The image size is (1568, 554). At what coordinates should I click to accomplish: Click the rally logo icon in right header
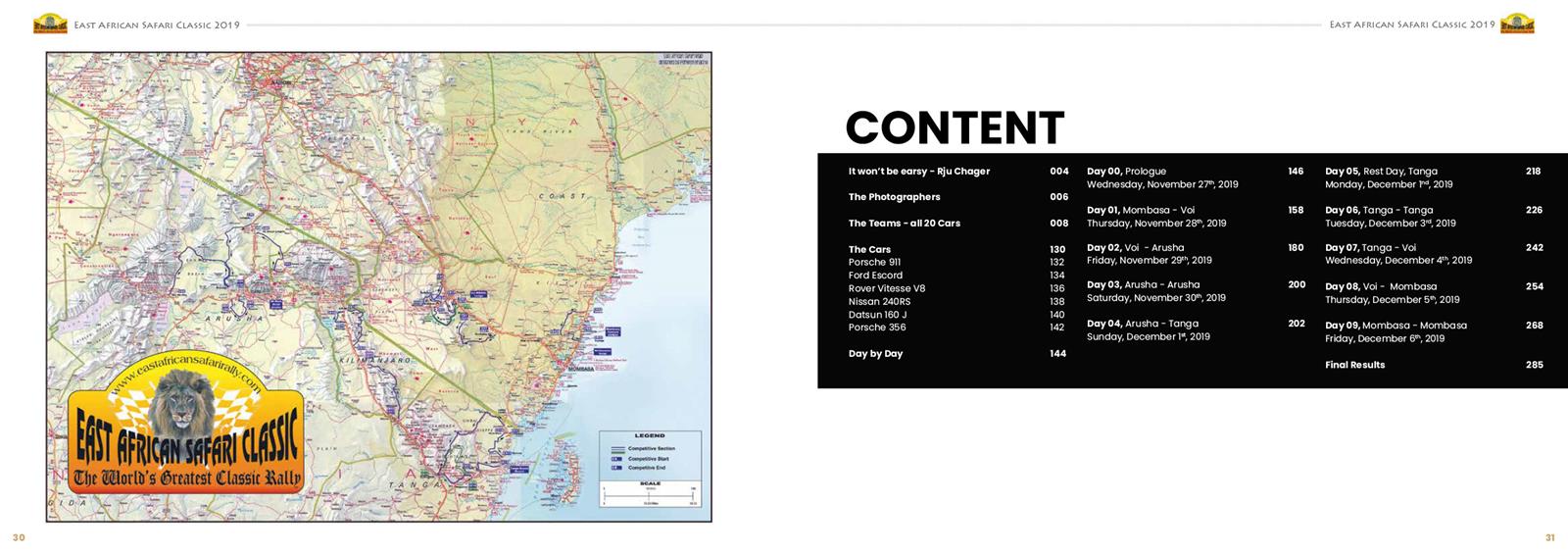(1517, 25)
